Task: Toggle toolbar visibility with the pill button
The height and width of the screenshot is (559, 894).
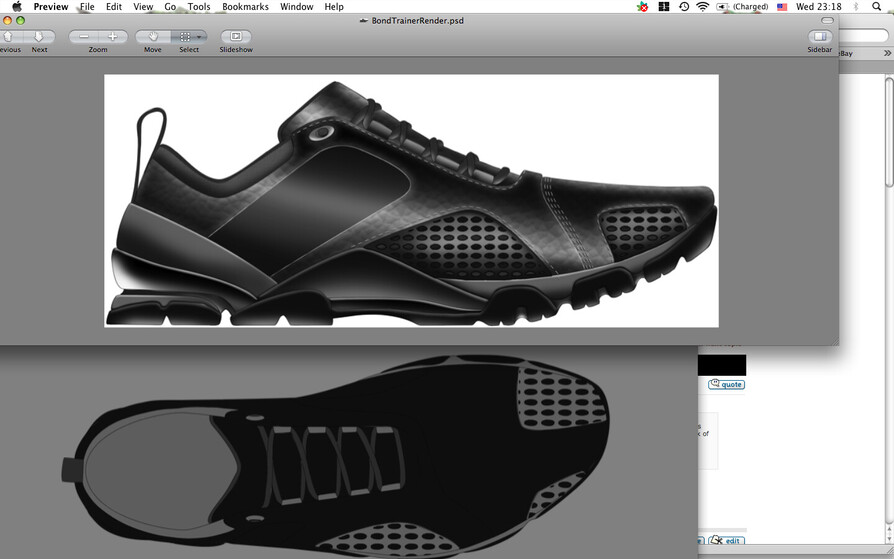Action: click(x=827, y=20)
